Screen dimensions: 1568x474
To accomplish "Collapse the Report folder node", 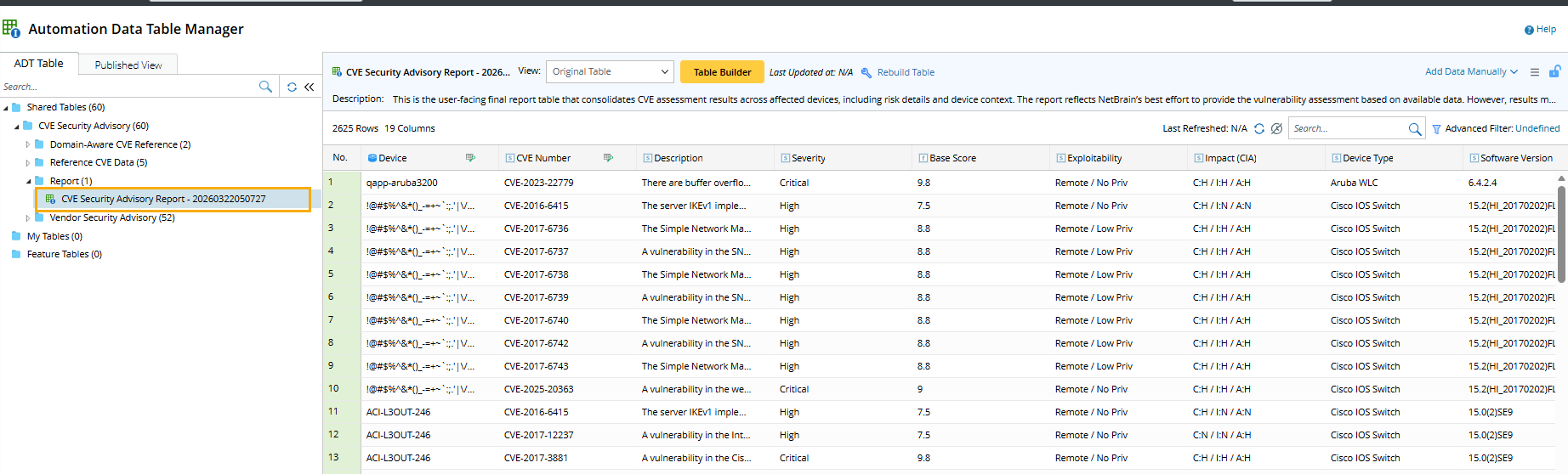I will 28,181.
